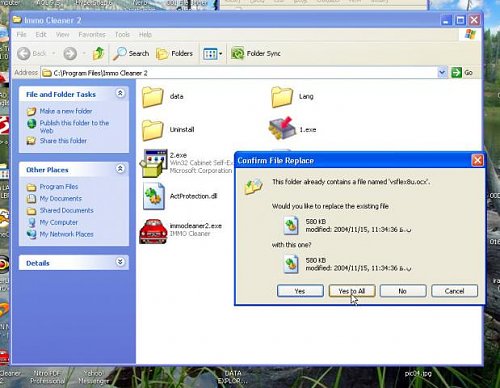This screenshot has width=500, height=388.
Task: Select the Lang folder icon
Action: point(282,97)
